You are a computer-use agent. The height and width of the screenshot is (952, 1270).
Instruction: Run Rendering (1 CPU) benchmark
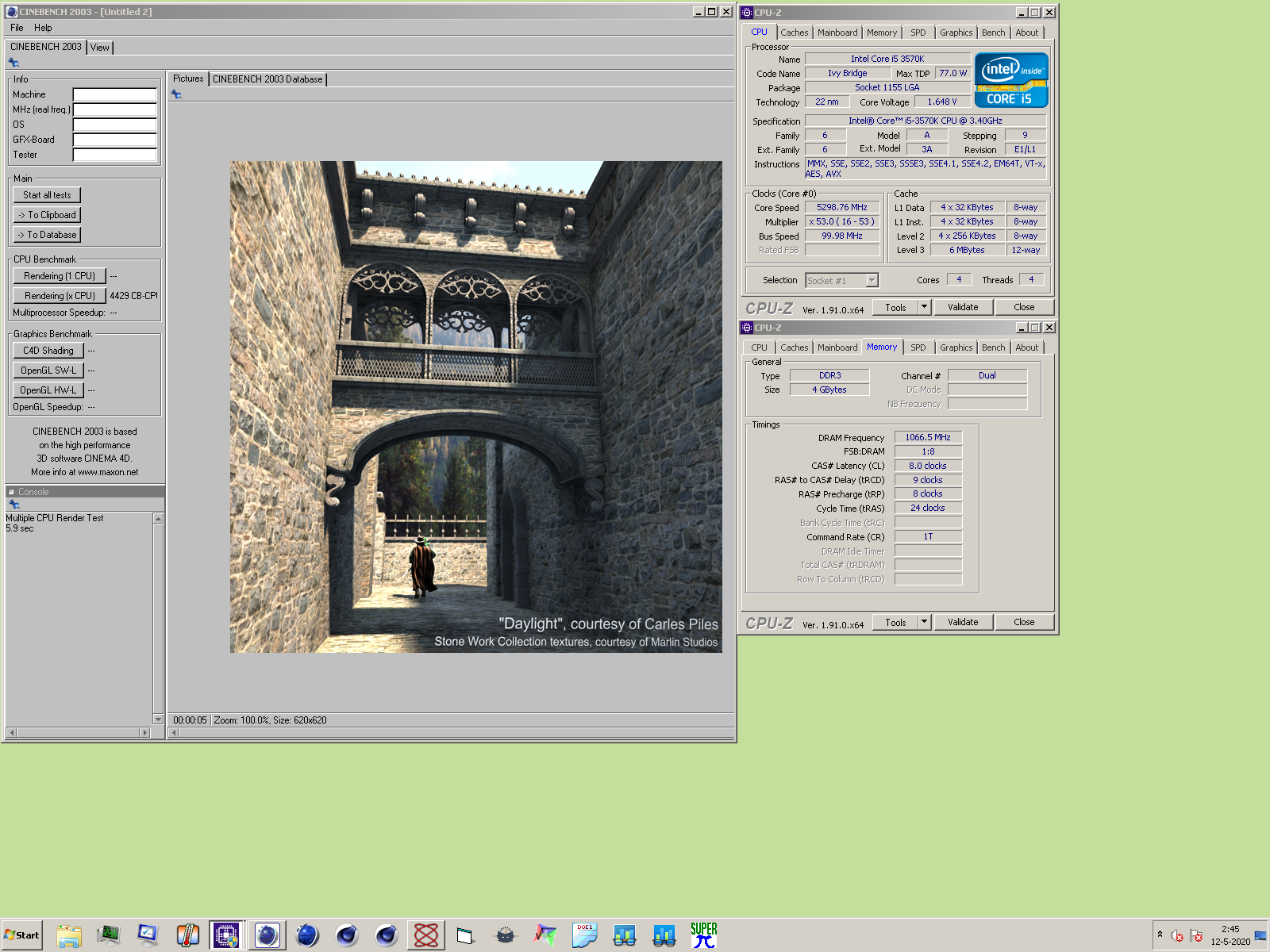point(60,276)
